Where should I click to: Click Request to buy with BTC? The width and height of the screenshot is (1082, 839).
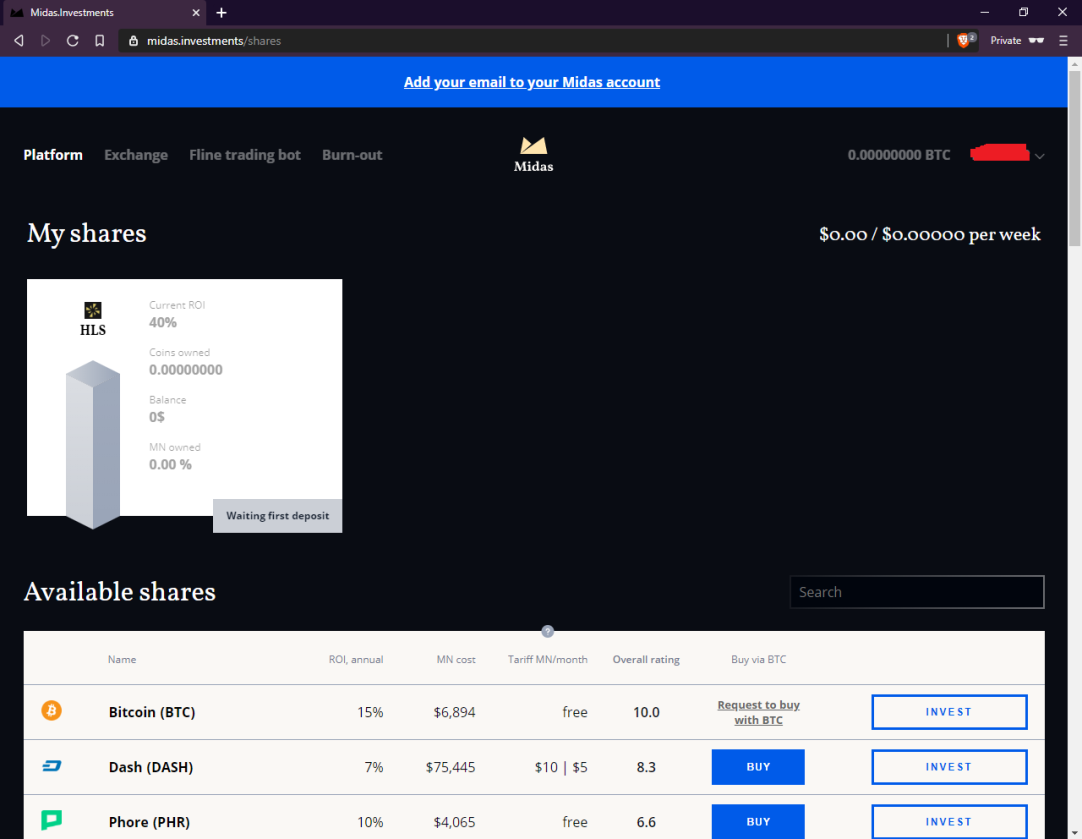(758, 712)
